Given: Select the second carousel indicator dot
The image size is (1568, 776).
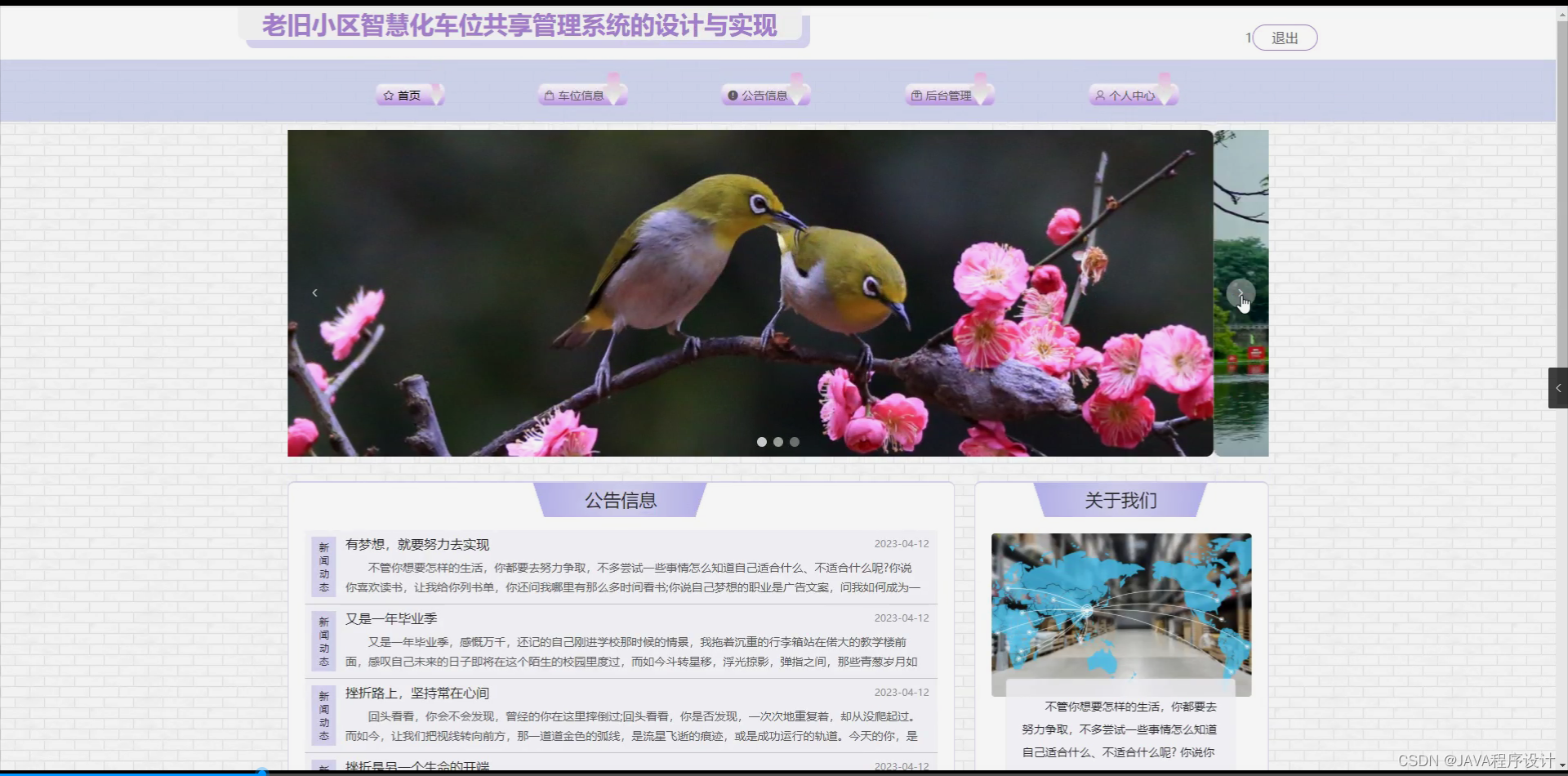Looking at the screenshot, I should pyautogui.click(x=778, y=442).
